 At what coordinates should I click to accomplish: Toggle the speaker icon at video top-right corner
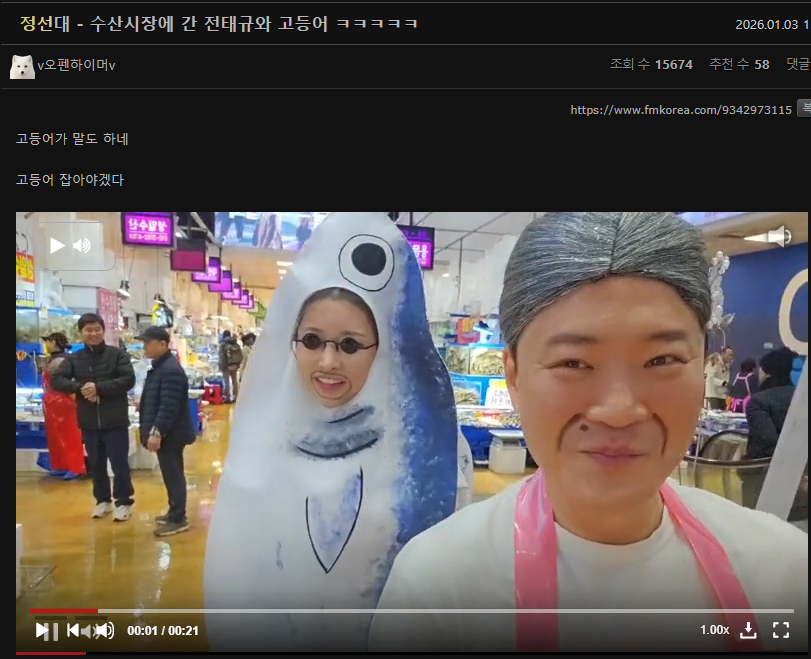pyautogui.click(x=780, y=237)
